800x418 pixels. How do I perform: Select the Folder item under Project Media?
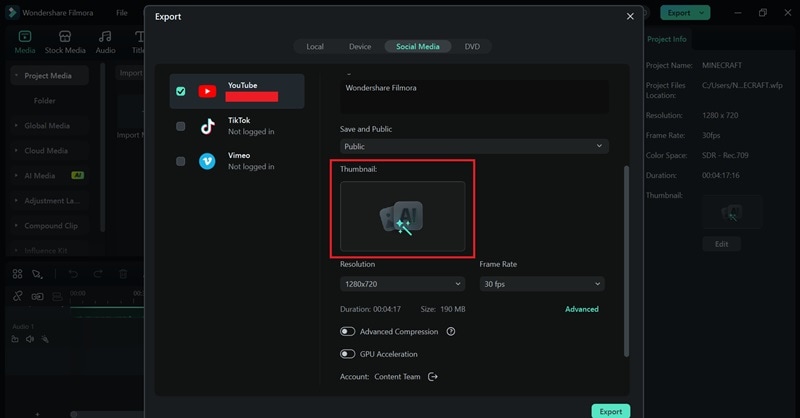click(44, 101)
